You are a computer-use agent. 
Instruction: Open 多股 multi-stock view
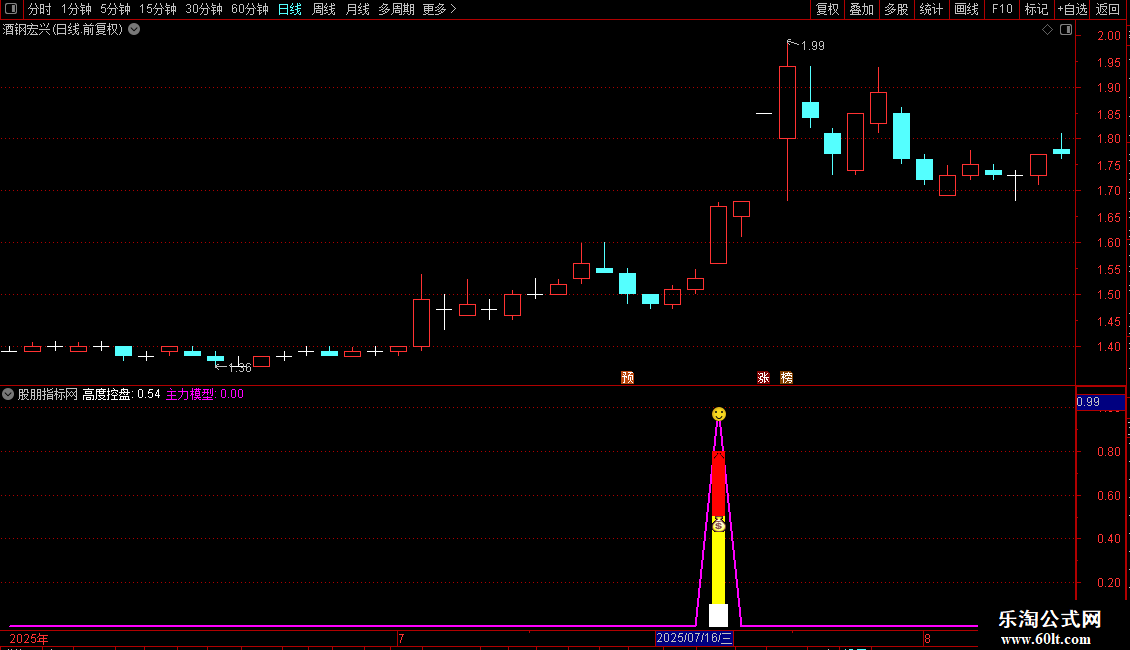coord(896,9)
